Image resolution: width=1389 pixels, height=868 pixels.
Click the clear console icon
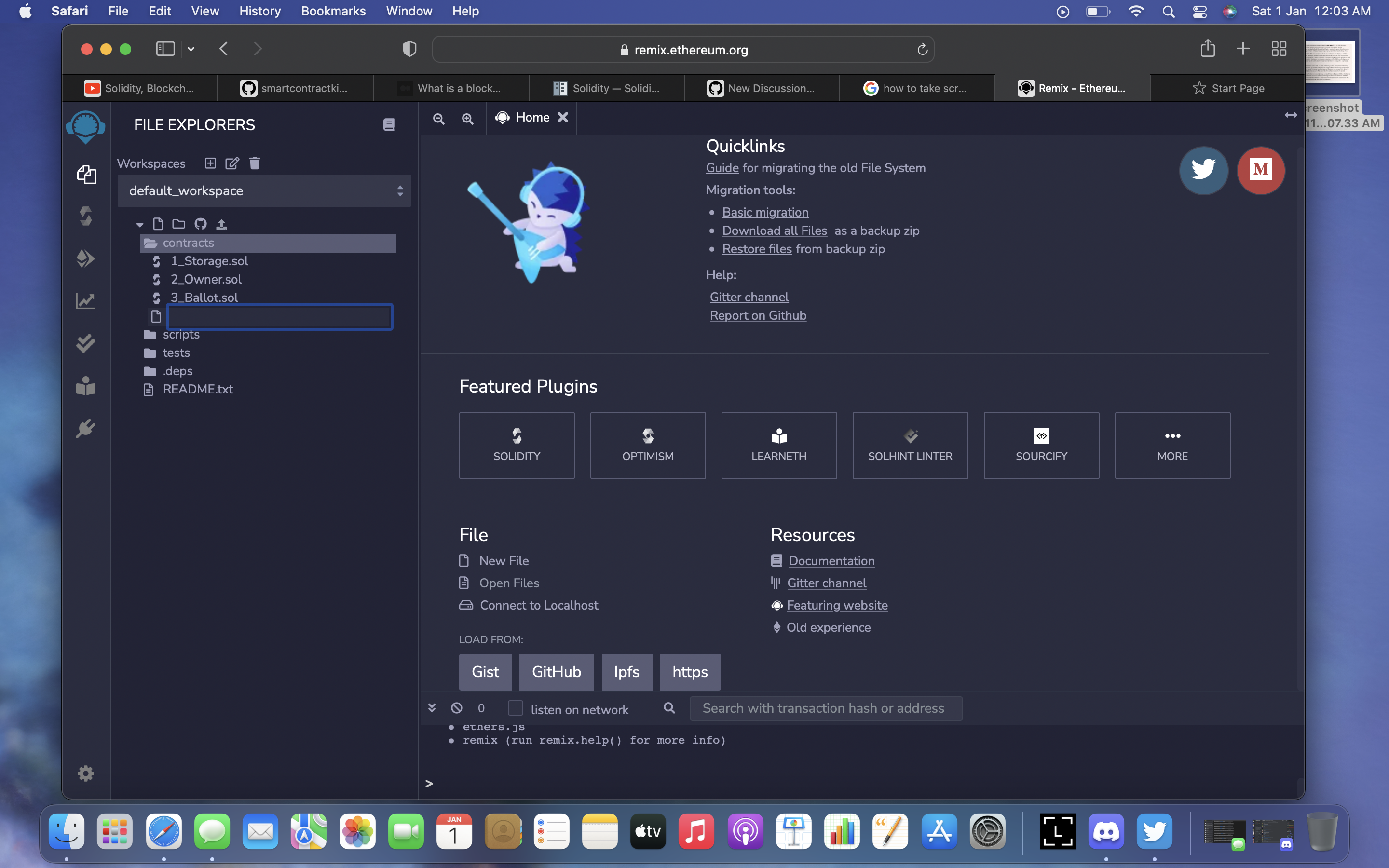click(x=456, y=708)
